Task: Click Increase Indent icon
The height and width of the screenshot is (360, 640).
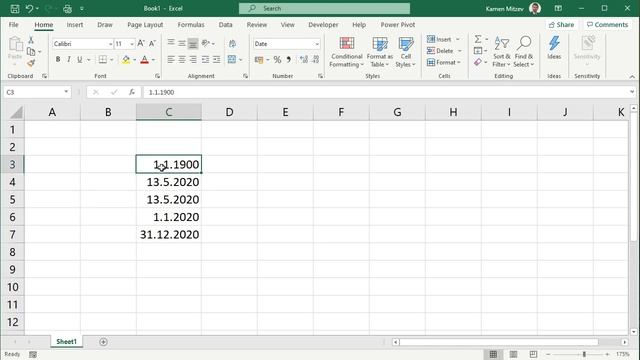Action: click(x=216, y=60)
